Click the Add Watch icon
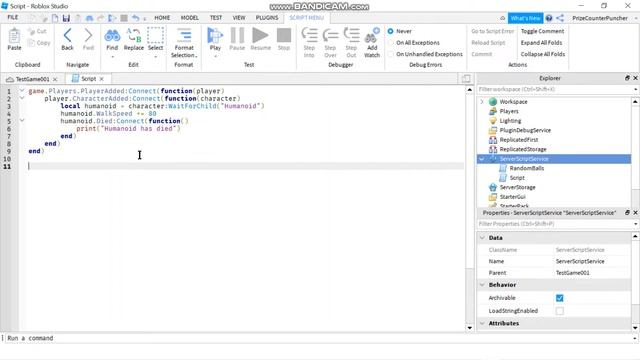640x360 pixels. coord(372,36)
